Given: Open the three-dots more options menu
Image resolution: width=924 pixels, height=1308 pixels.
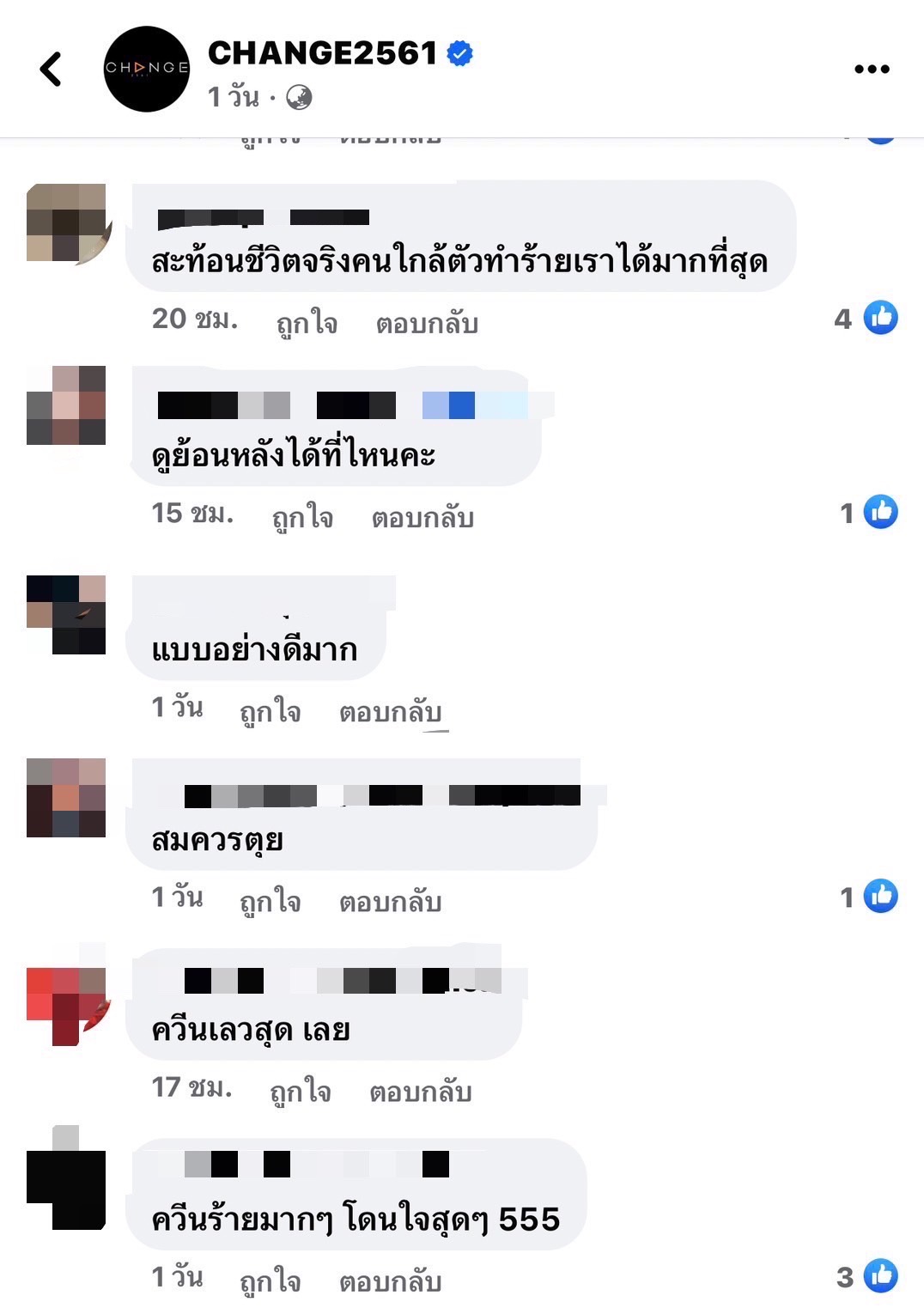Looking at the screenshot, I should click(872, 70).
